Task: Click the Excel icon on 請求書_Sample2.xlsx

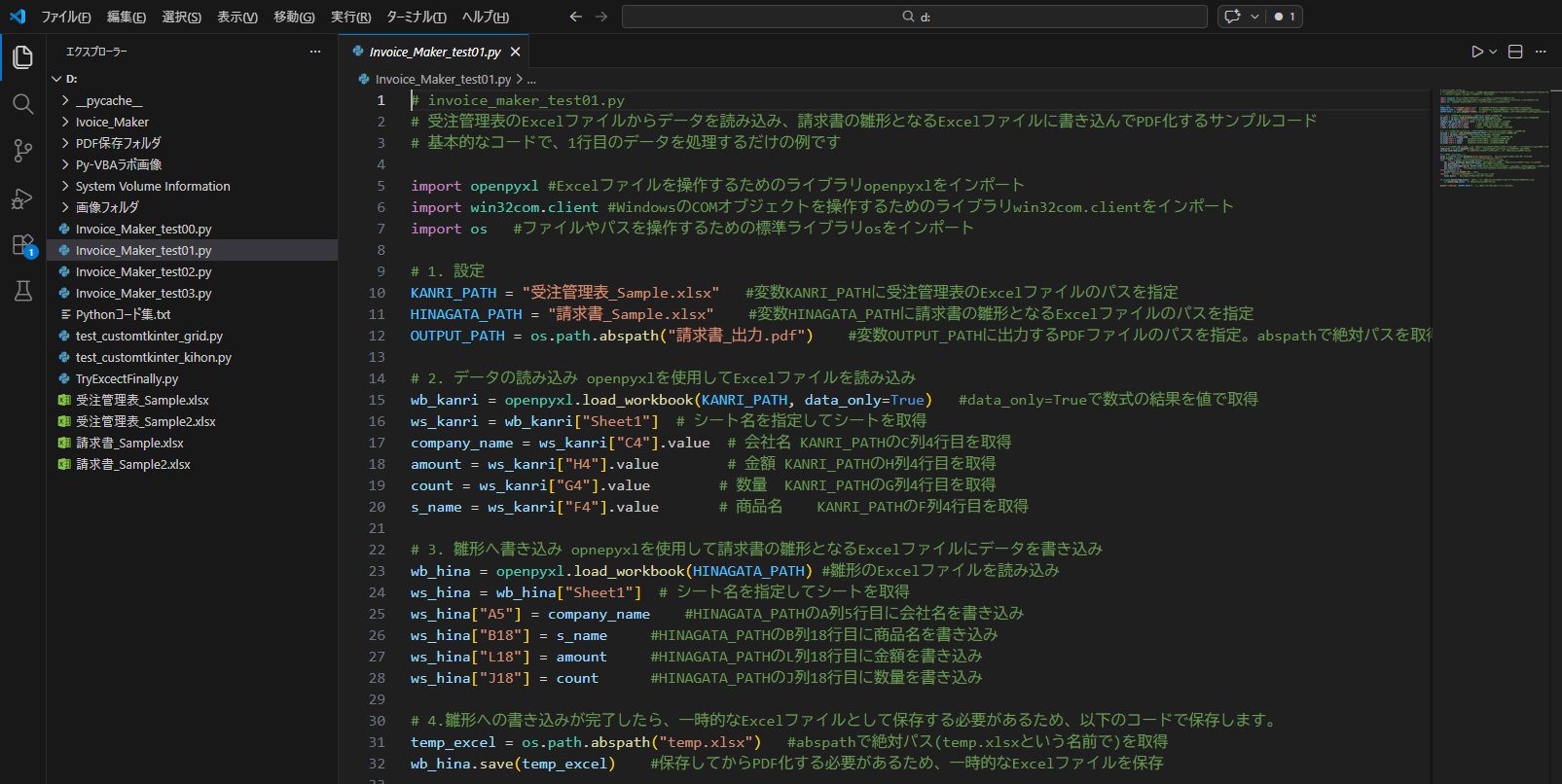Action: click(x=64, y=464)
